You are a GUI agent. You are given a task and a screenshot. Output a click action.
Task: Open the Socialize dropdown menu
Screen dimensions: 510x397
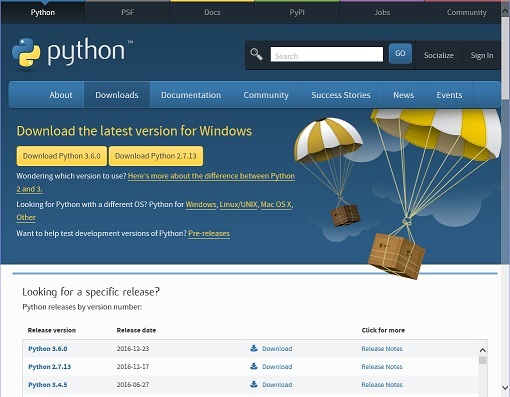[x=438, y=55]
